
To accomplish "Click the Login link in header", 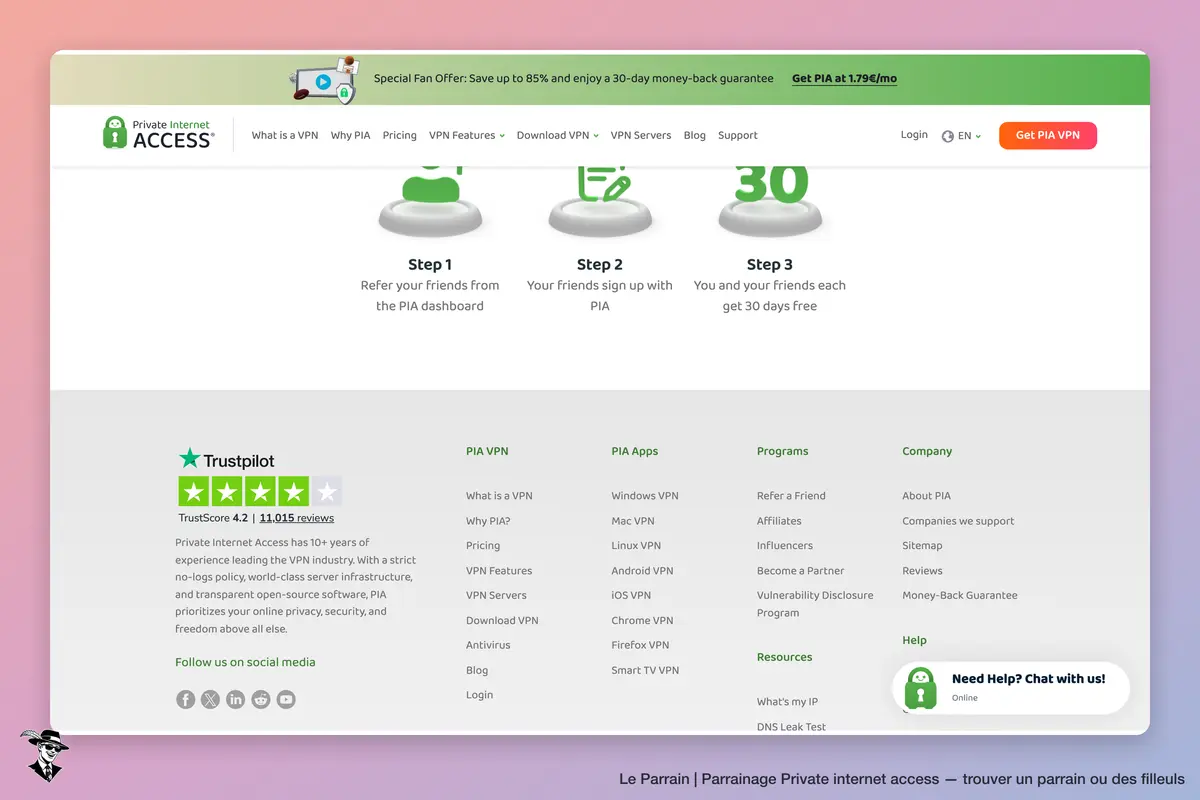I will click(914, 134).
